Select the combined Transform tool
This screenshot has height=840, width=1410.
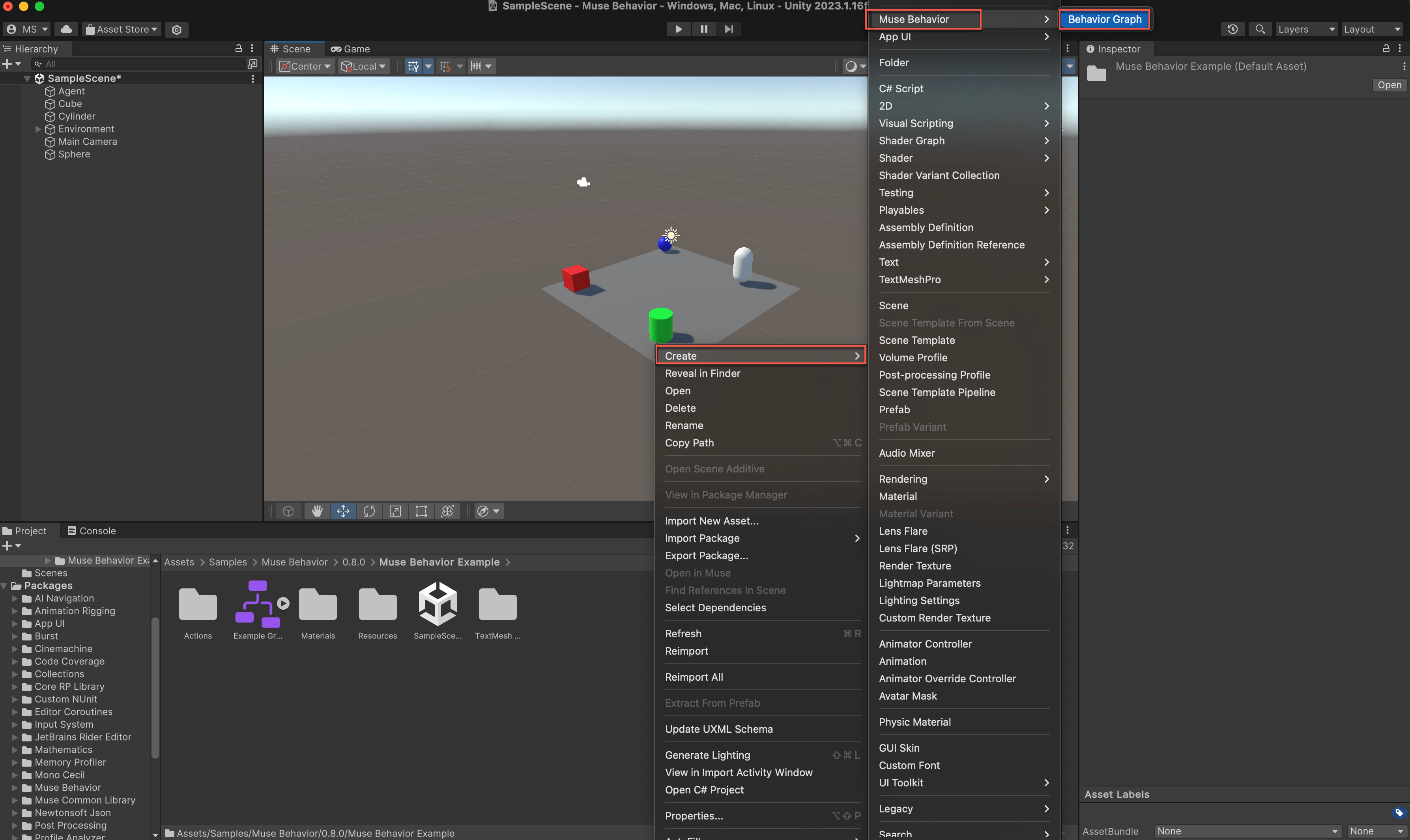point(447,511)
